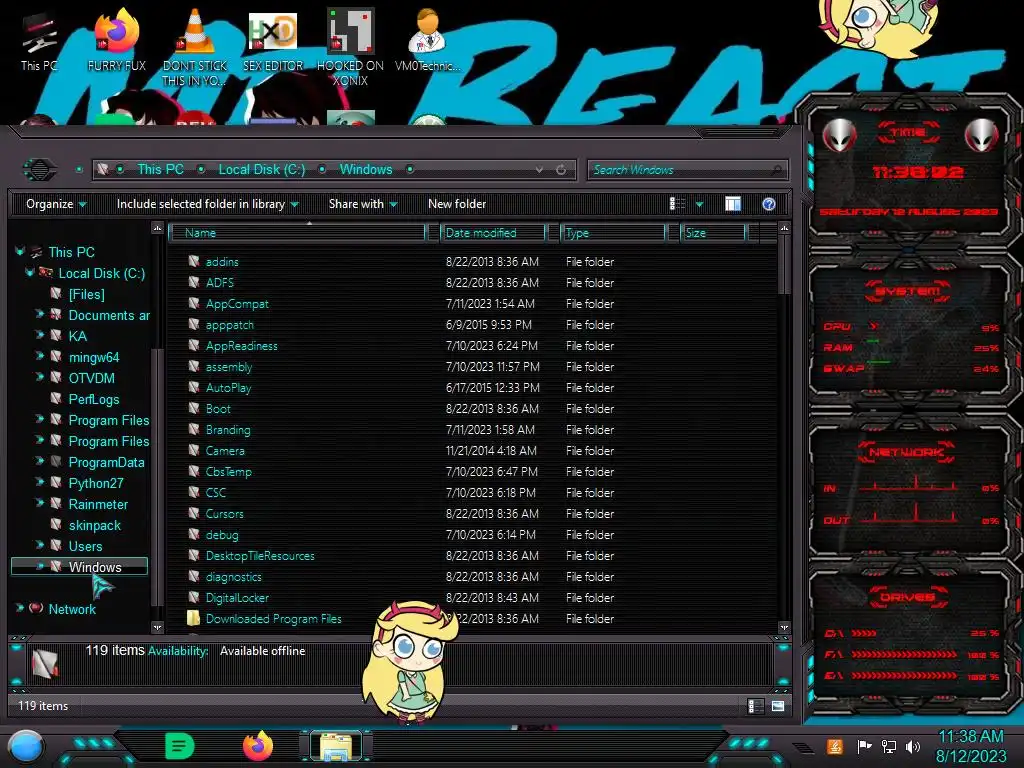Viewport: 1024px width, 768px height.
Task: Select the mingw64 folder in tree
Action: [x=94, y=357]
